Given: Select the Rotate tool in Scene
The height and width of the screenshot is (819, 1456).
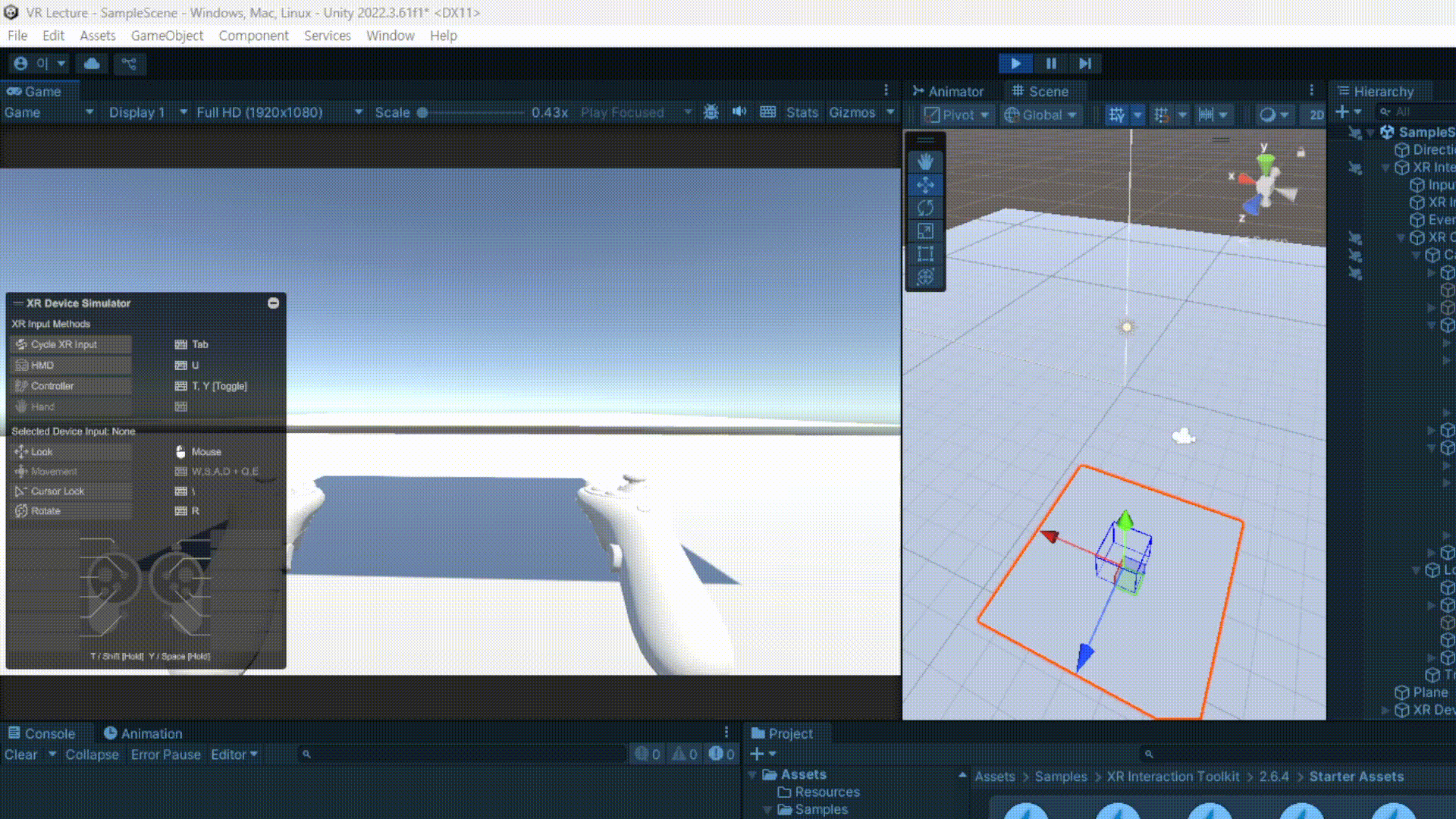Looking at the screenshot, I should coord(925,208).
